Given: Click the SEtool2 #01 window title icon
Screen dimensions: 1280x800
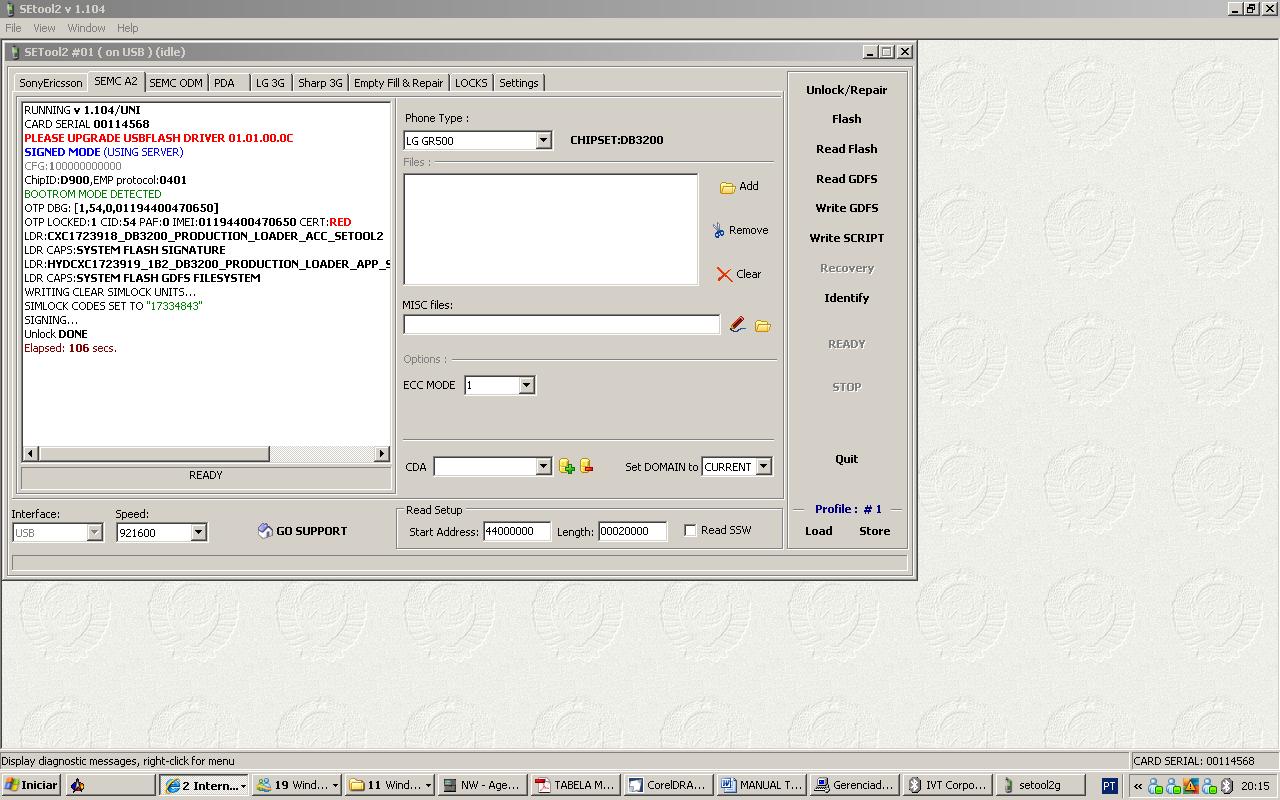Looking at the screenshot, I should pos(15,52).
